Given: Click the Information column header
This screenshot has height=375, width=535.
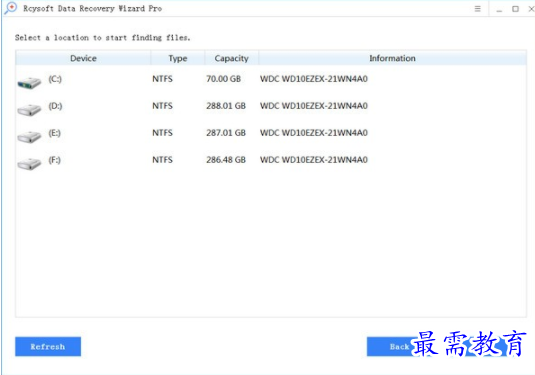Looking at the screenshot, I should (392, 58).
